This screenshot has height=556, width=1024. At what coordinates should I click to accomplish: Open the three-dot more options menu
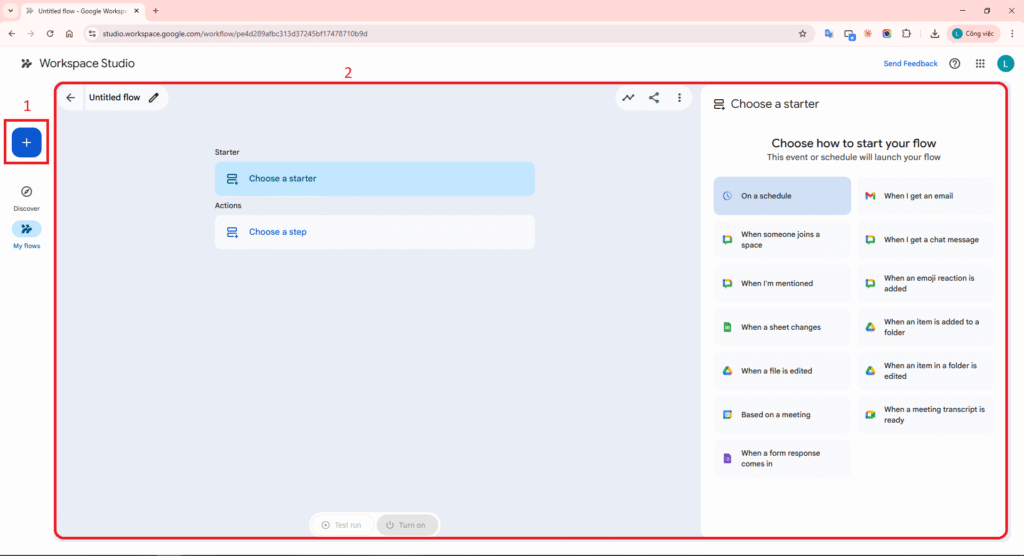coord(680,98)
